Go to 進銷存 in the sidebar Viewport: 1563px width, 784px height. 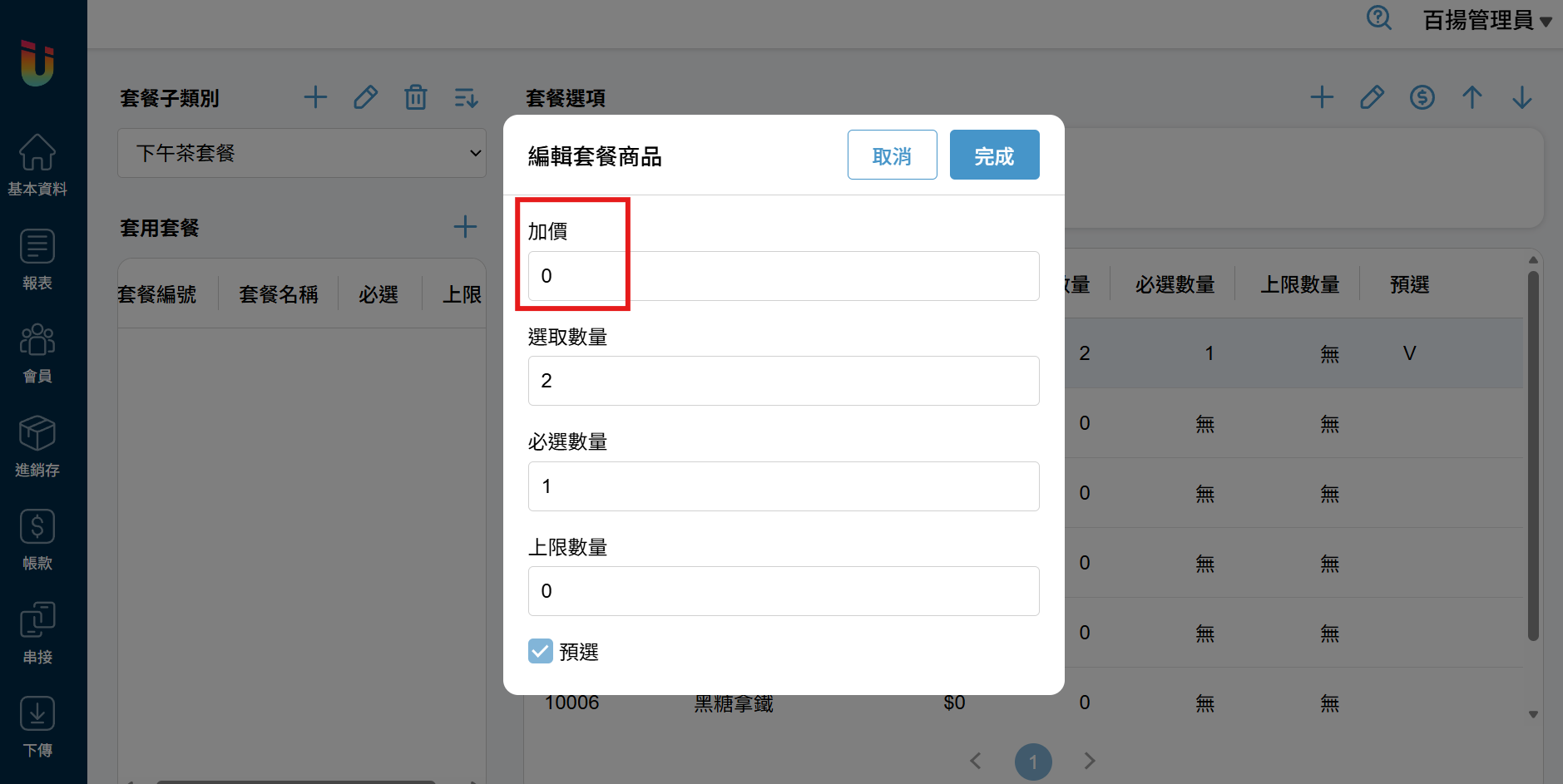(x=37, y=446)
